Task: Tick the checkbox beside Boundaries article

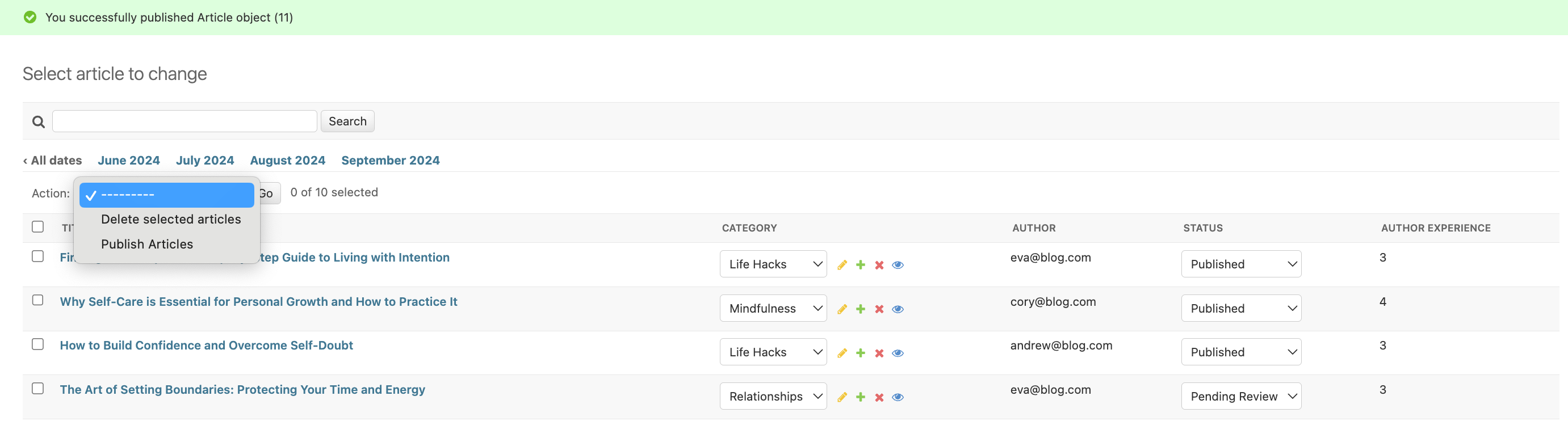Action: tap(37, 388)
